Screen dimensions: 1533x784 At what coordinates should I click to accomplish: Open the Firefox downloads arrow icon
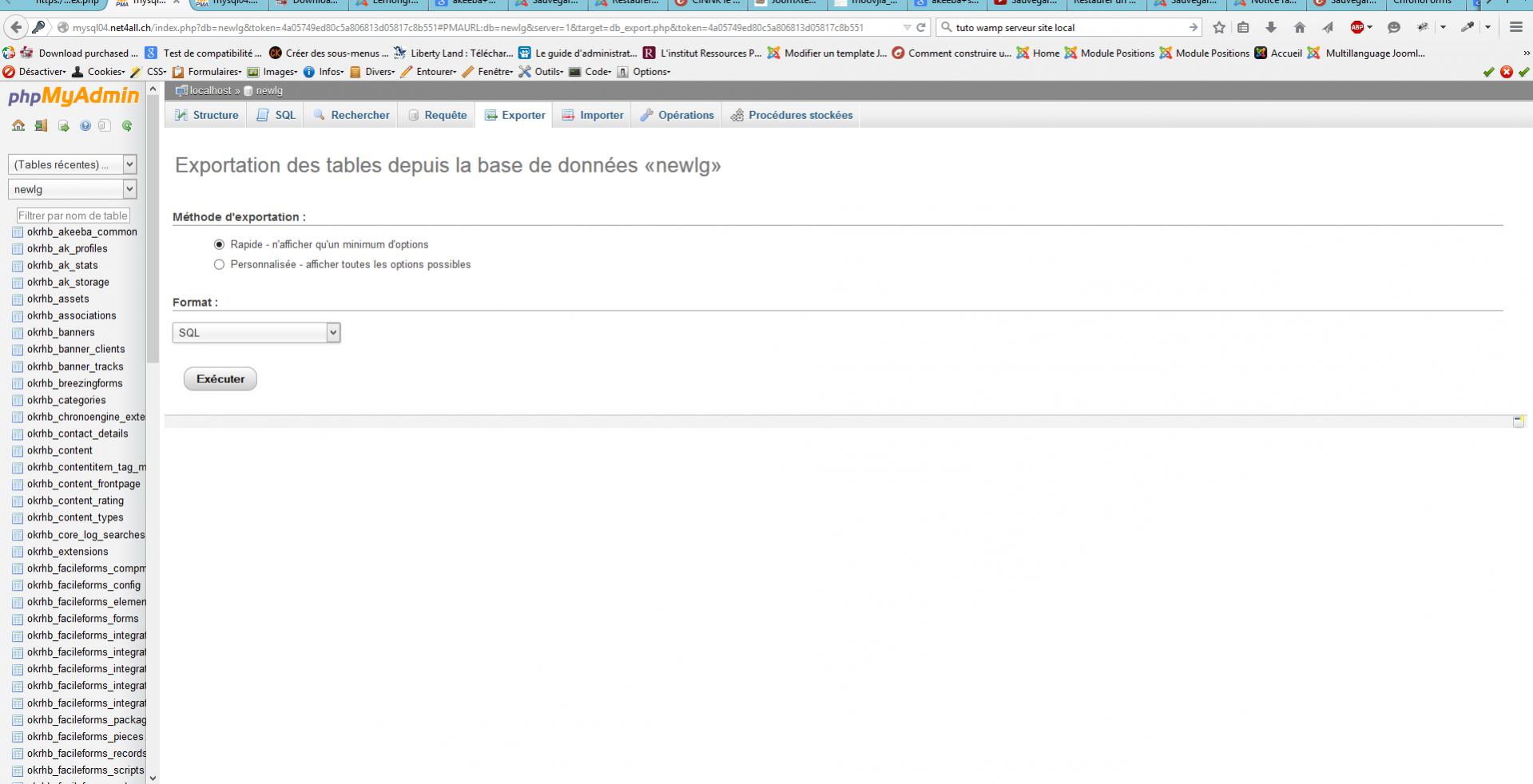(x=1271, y=27)
